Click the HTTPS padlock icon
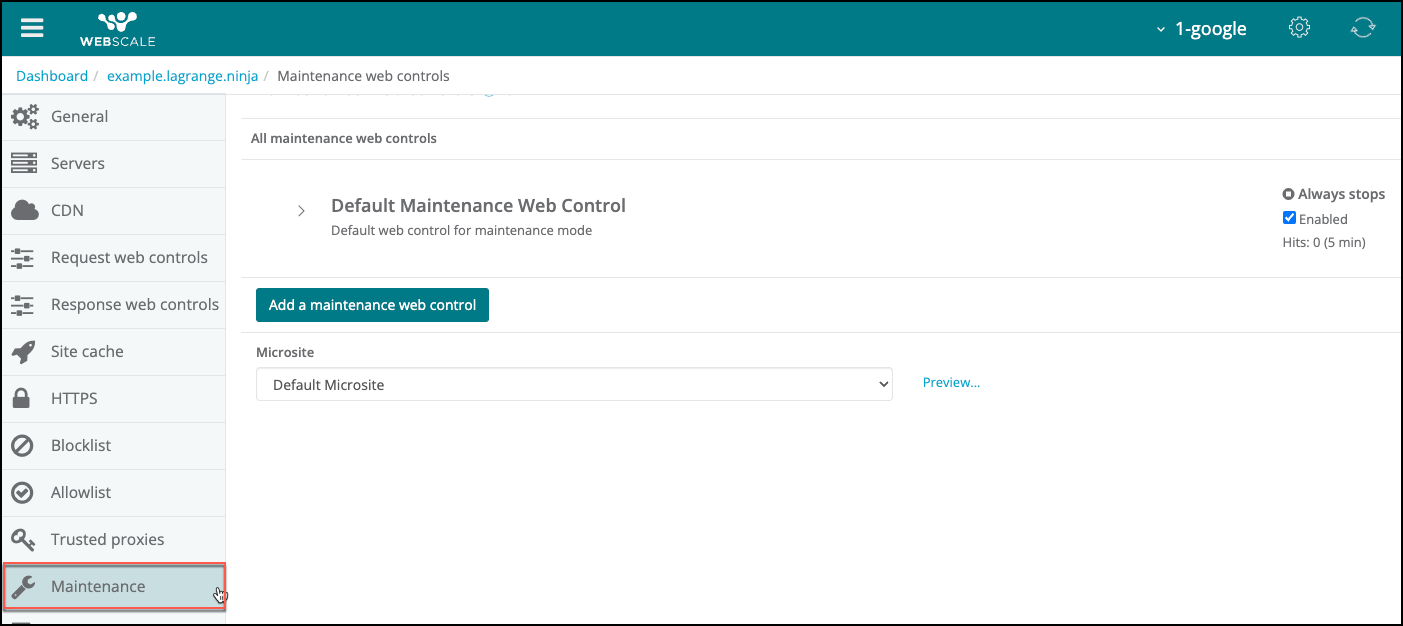1403x626 pixels. click(x=21, y=399)
